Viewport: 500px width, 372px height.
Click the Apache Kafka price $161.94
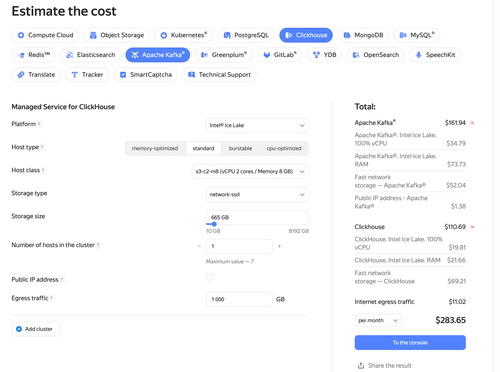(x=455, y=123)
